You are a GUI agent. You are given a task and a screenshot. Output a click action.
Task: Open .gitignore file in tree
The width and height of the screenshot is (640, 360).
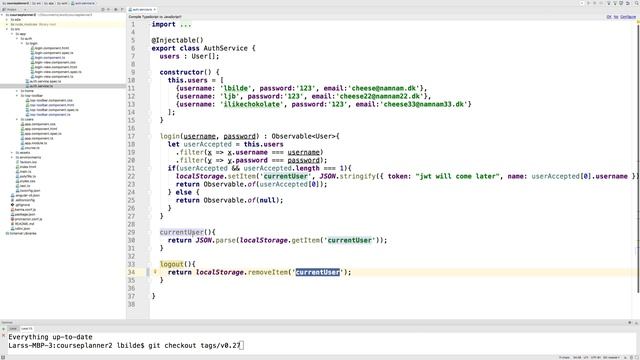tap(20, 205)
